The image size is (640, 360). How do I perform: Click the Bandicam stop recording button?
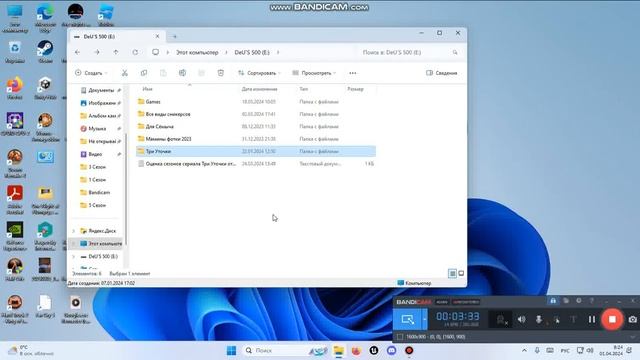pyautogui.click(x=612, y=319)
